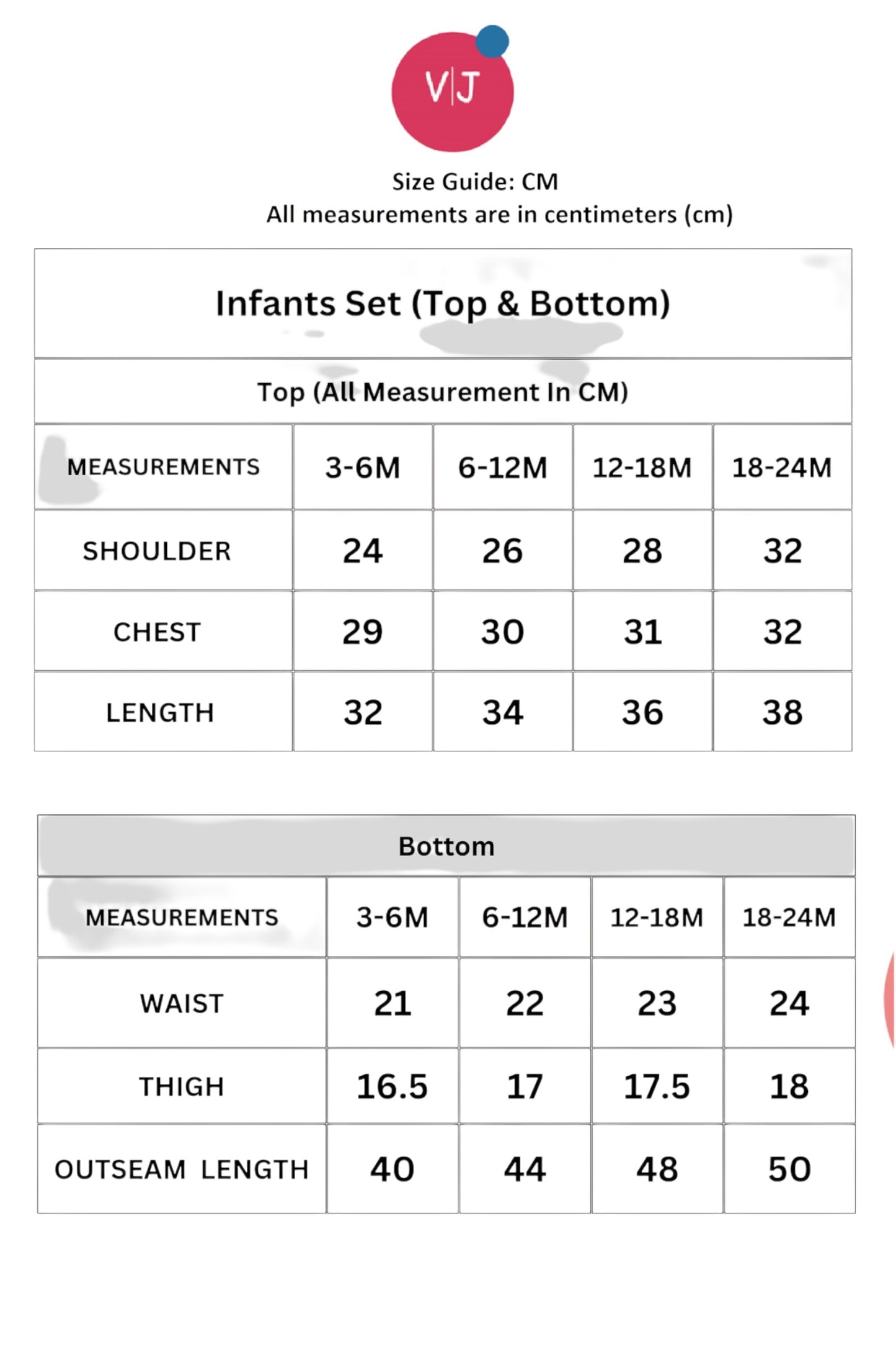Viewport: 896px width, 1345px height.
Task: Select the 18-24M column header in Bottom table
Action: 789,918
